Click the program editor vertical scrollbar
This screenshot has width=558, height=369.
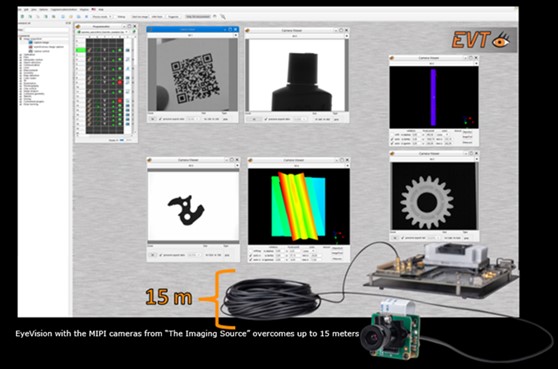(134, 85)
